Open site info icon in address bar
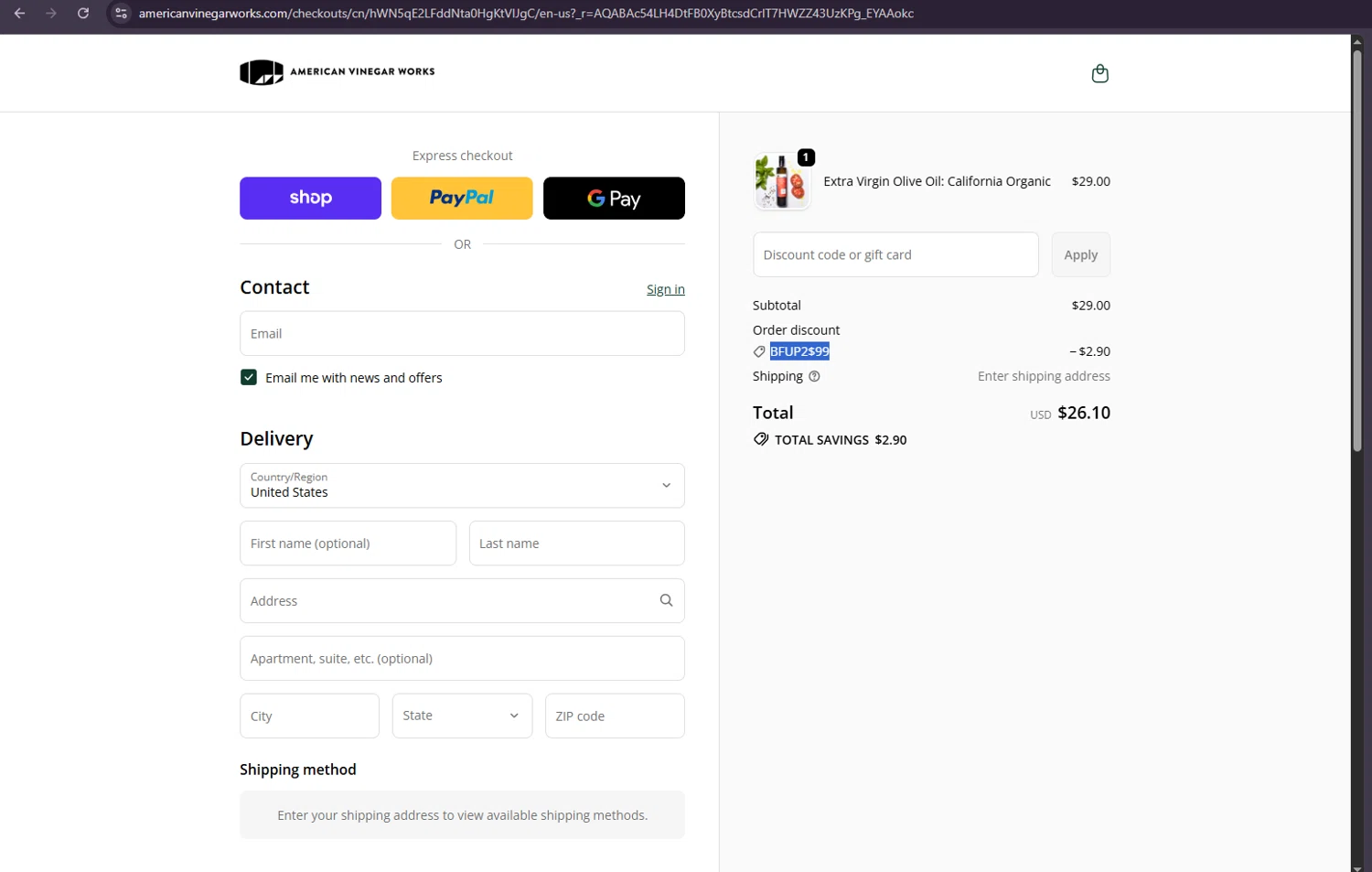 pos(121,14)
